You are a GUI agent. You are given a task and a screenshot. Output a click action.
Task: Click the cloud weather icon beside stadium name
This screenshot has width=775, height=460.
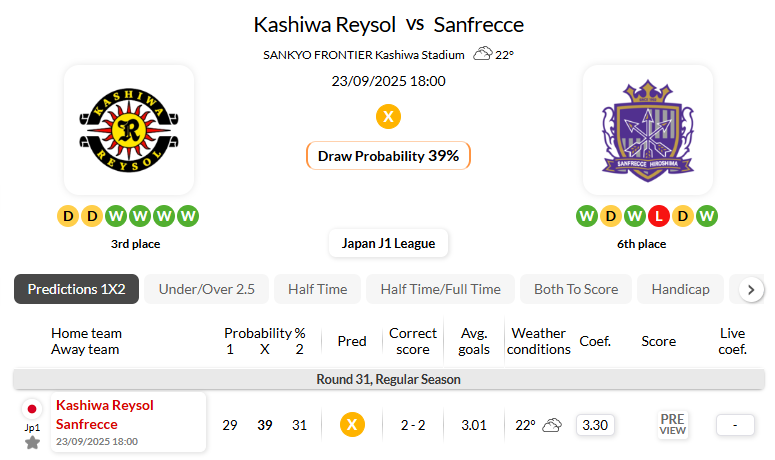(483, 53)
